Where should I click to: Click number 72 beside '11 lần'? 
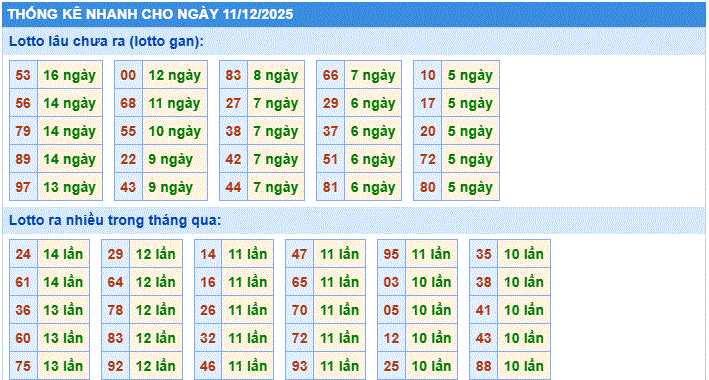(x=299, y=338)
